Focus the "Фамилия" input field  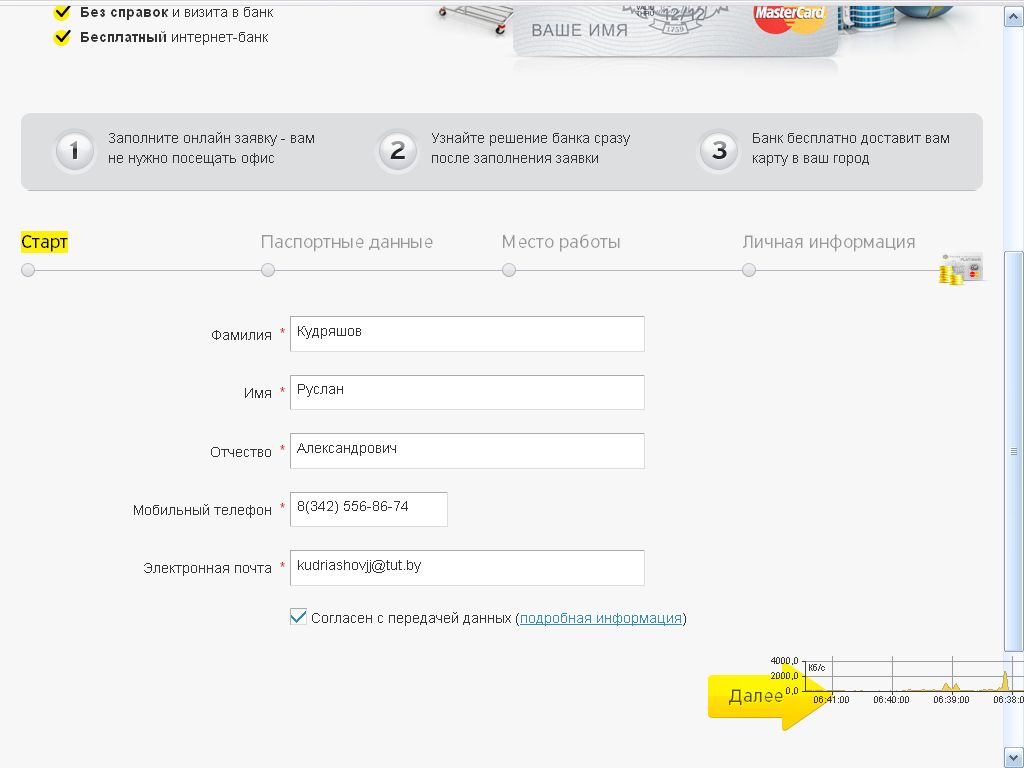coord(467,334)
